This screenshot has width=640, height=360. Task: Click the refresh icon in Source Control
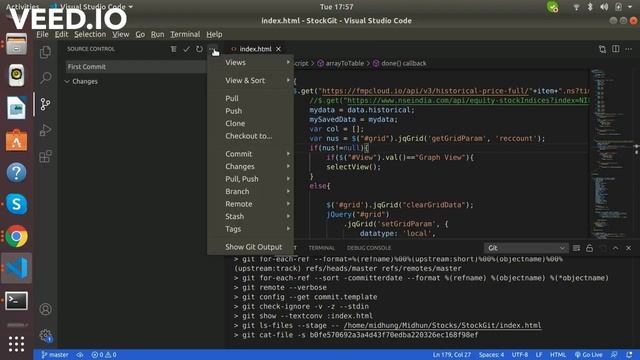[199, 49]
